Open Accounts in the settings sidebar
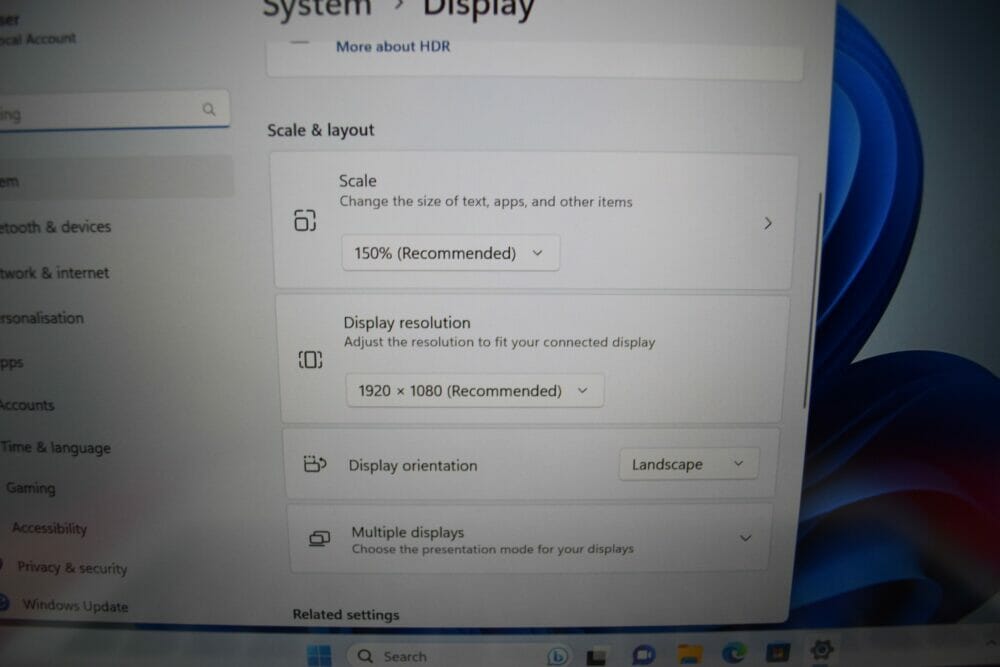Screen dimensions: 1000x667 click(x=27, y=405)
